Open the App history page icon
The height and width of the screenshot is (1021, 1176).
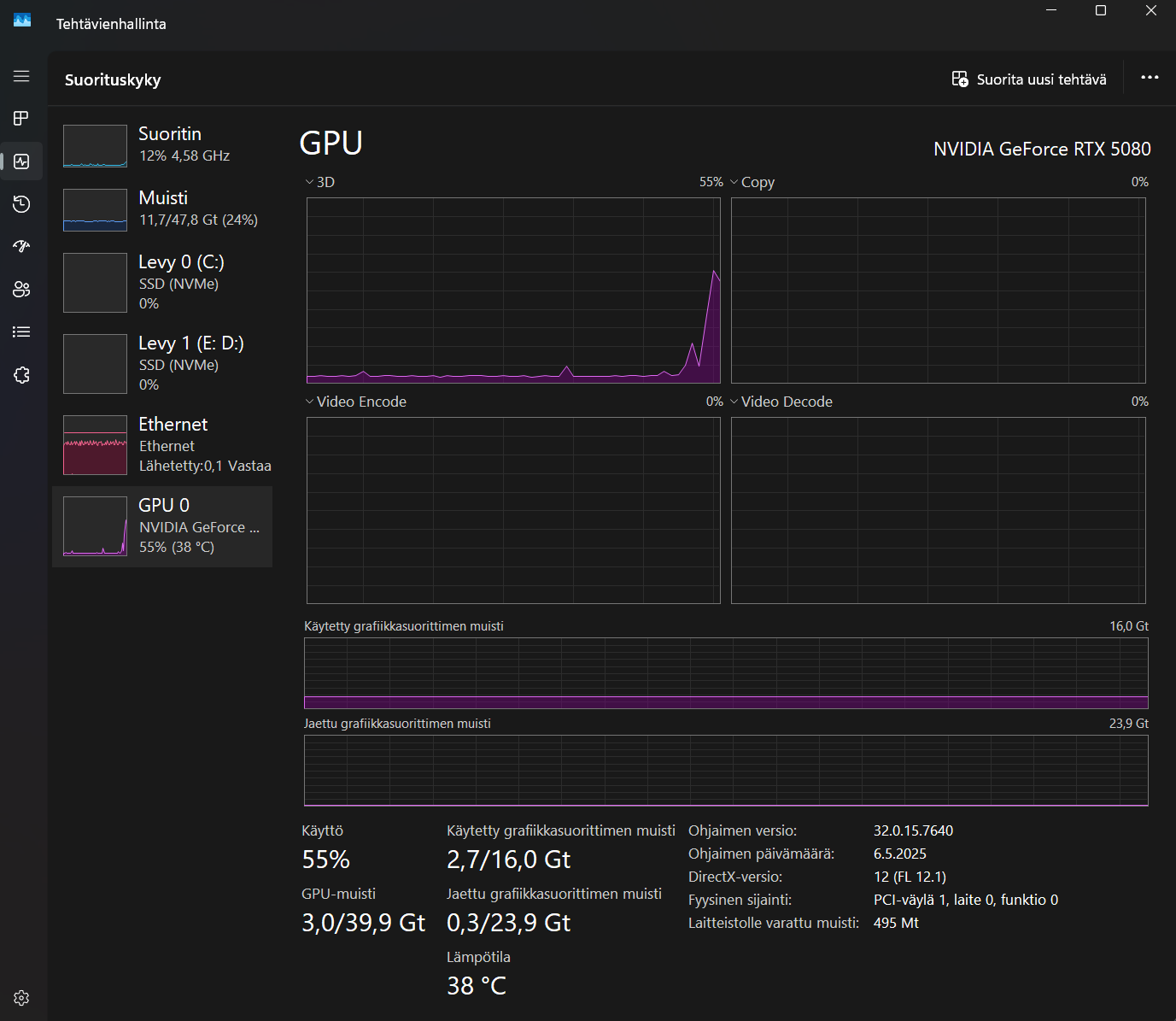click(21, 204)
